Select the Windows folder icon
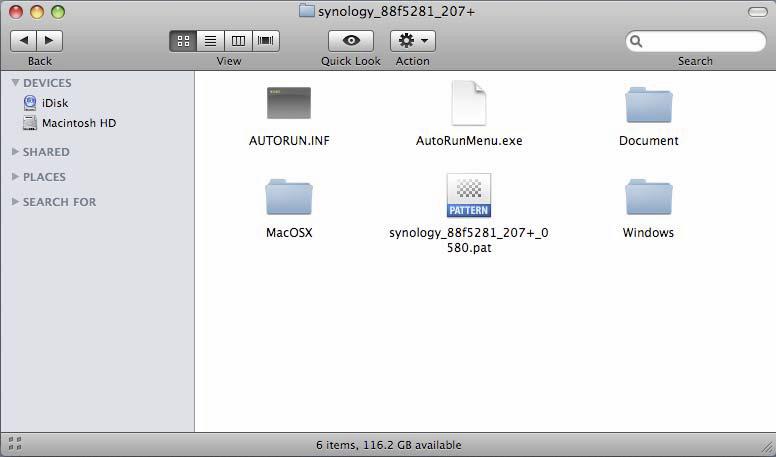This screenshot has width=776, height=457. pos(648,197)
